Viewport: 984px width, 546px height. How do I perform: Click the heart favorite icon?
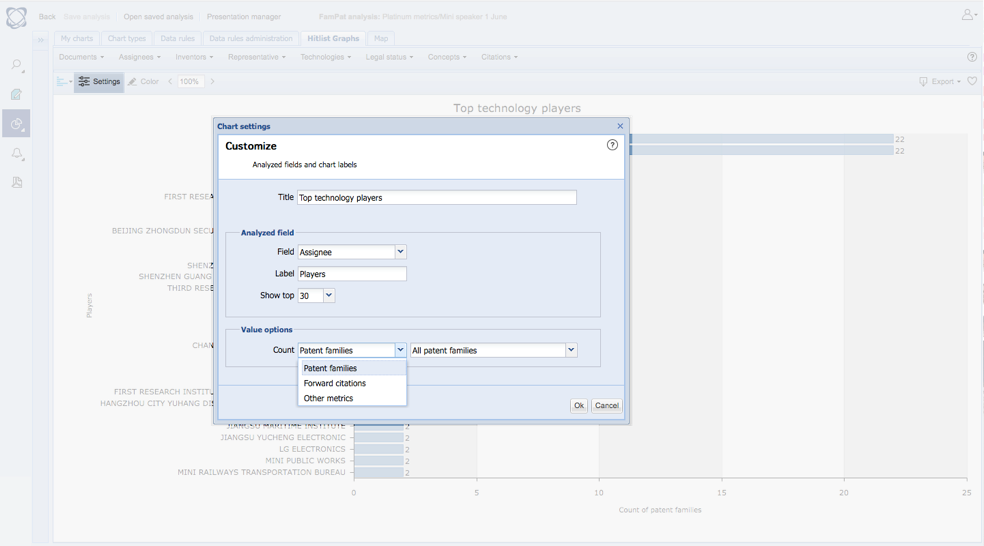pyautogui.click(x=971, y=82)
